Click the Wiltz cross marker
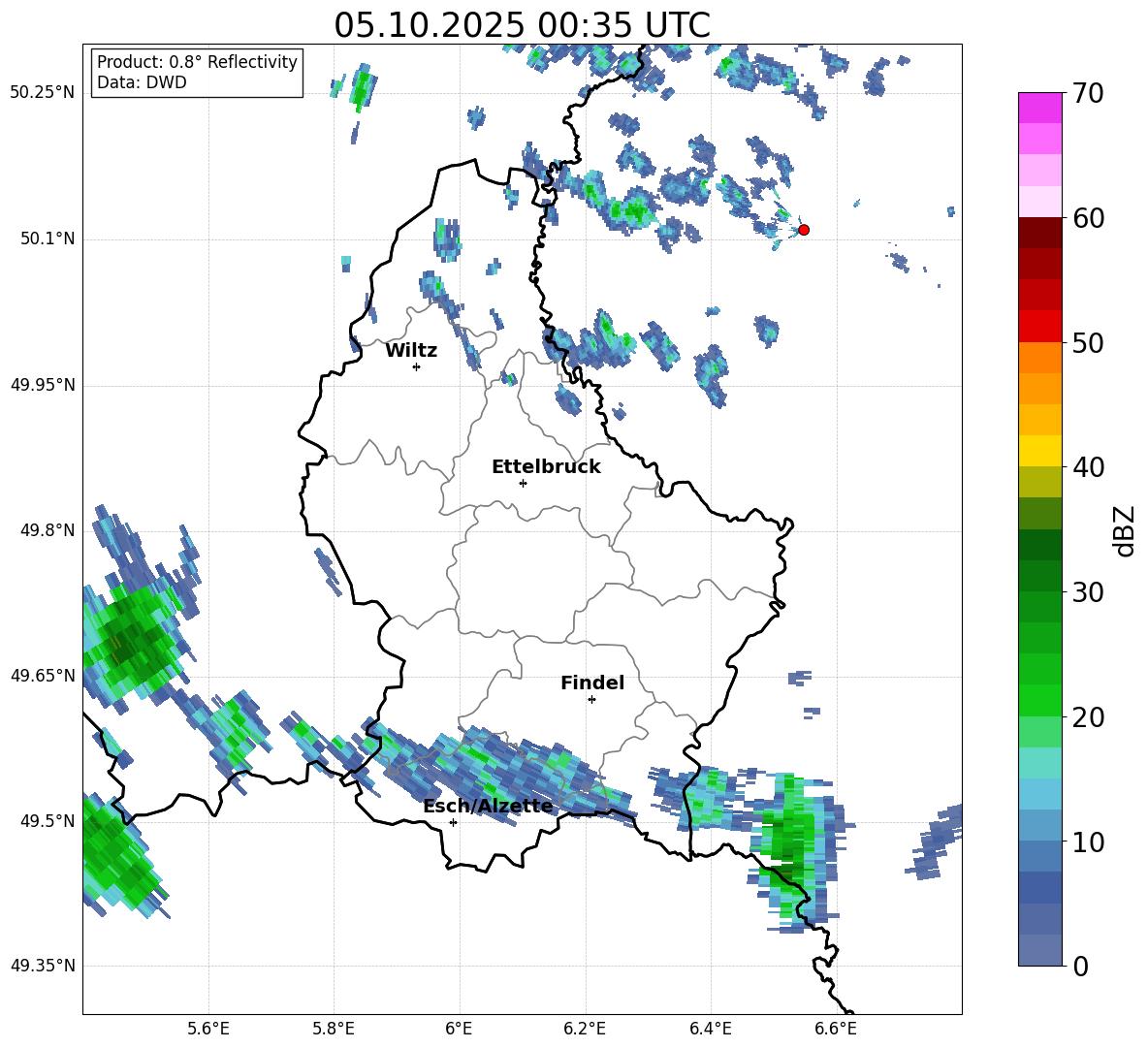Image resolution: width=1148 pixels, height=1048 pixels. [417, 366]
